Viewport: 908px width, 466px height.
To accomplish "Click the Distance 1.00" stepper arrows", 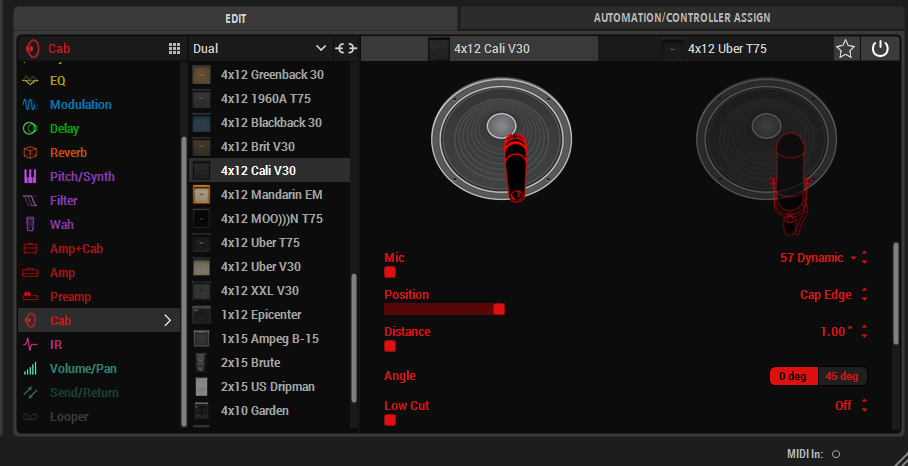I will (x=865, y=332).
